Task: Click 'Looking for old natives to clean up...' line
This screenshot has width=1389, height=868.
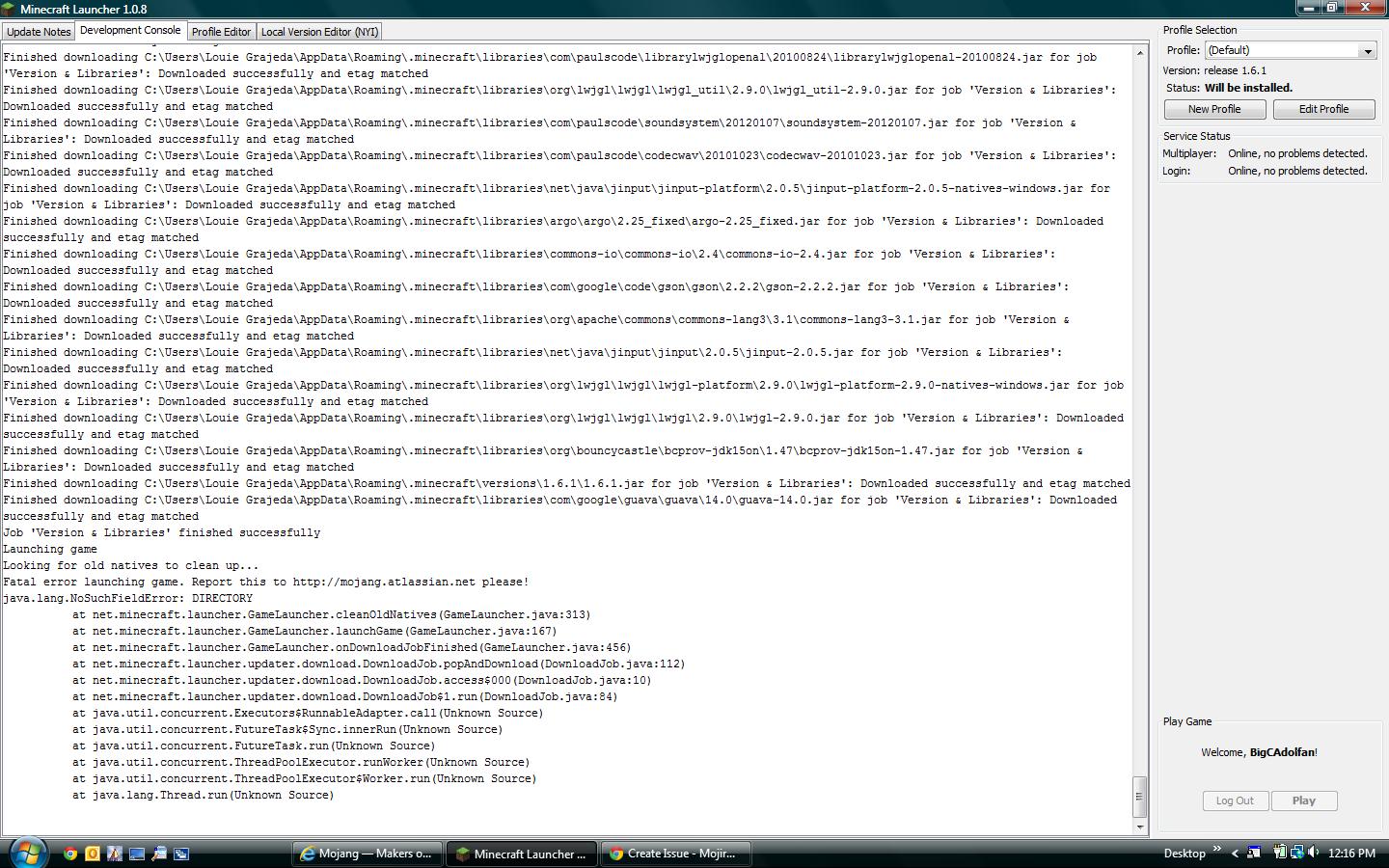Action: coord(131,566)
